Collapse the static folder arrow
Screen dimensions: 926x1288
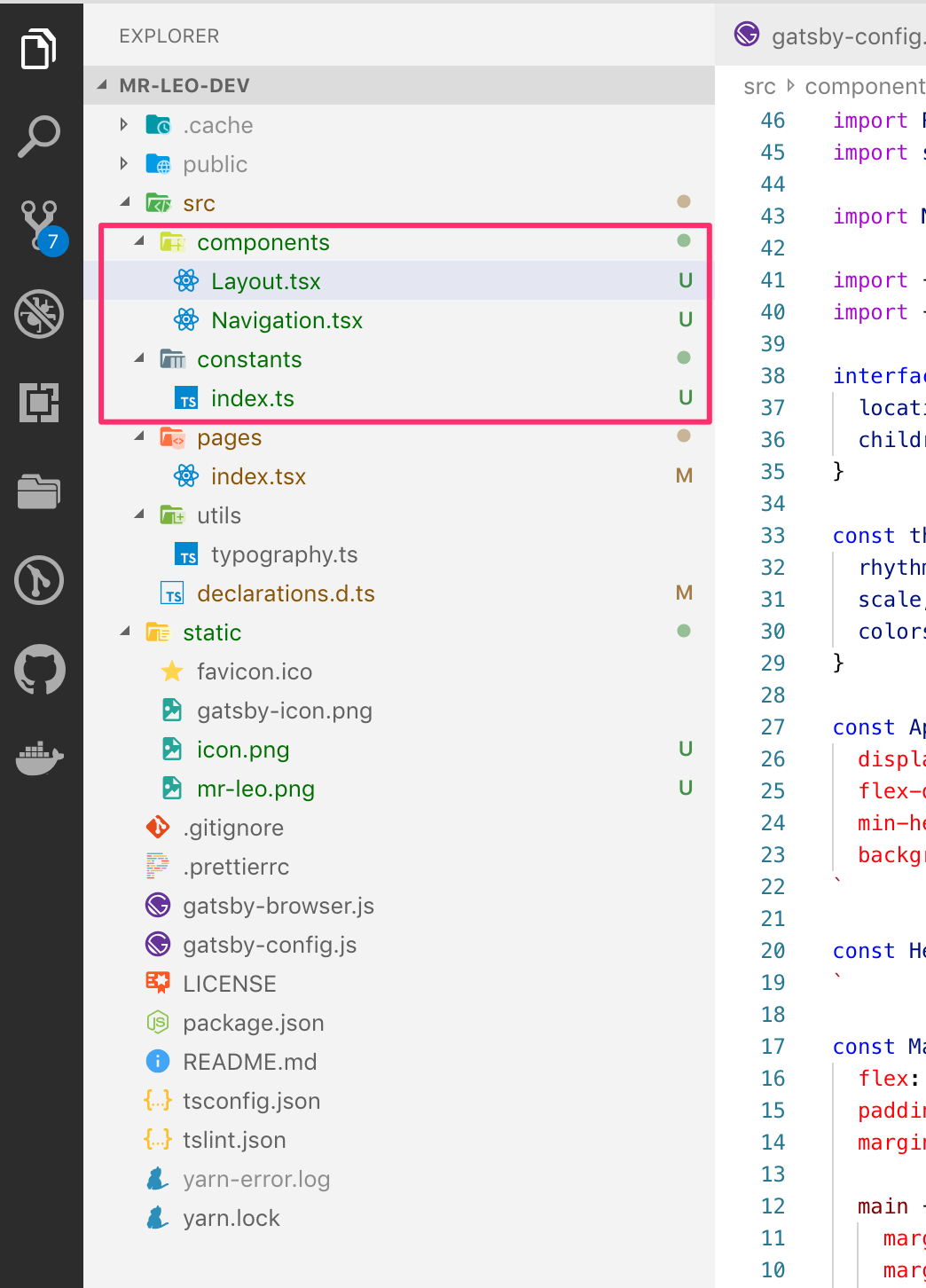click(125, 632)
